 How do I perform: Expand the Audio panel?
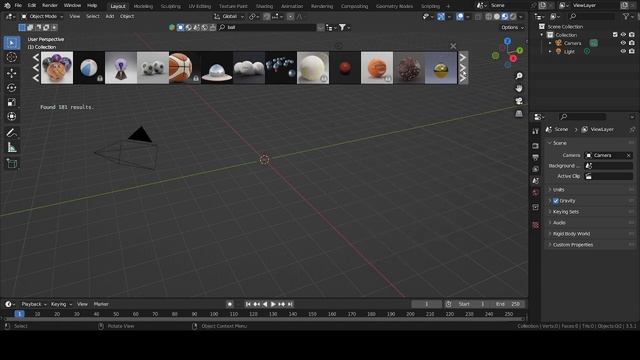590,223
